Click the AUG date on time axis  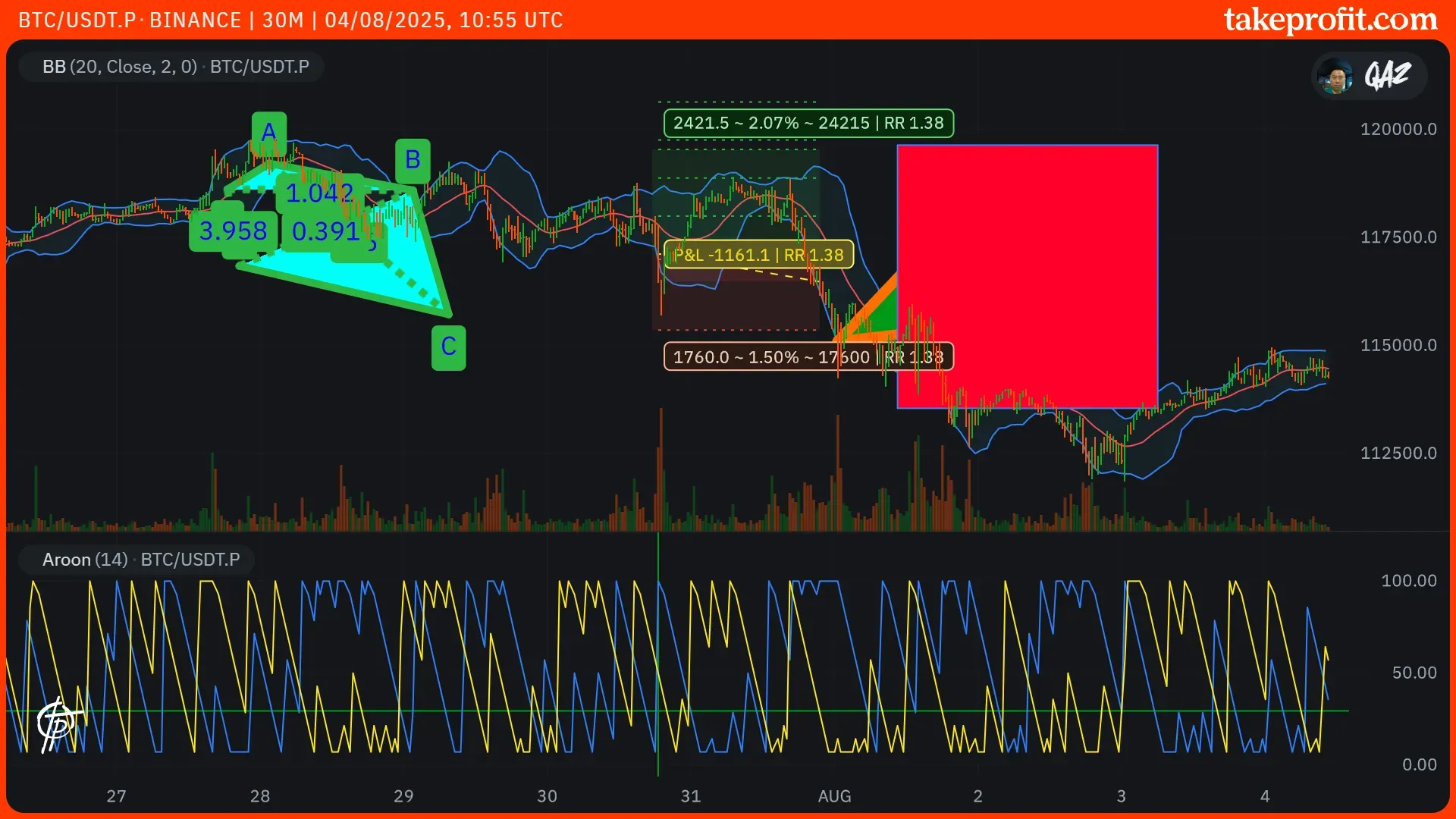[834, 796]
